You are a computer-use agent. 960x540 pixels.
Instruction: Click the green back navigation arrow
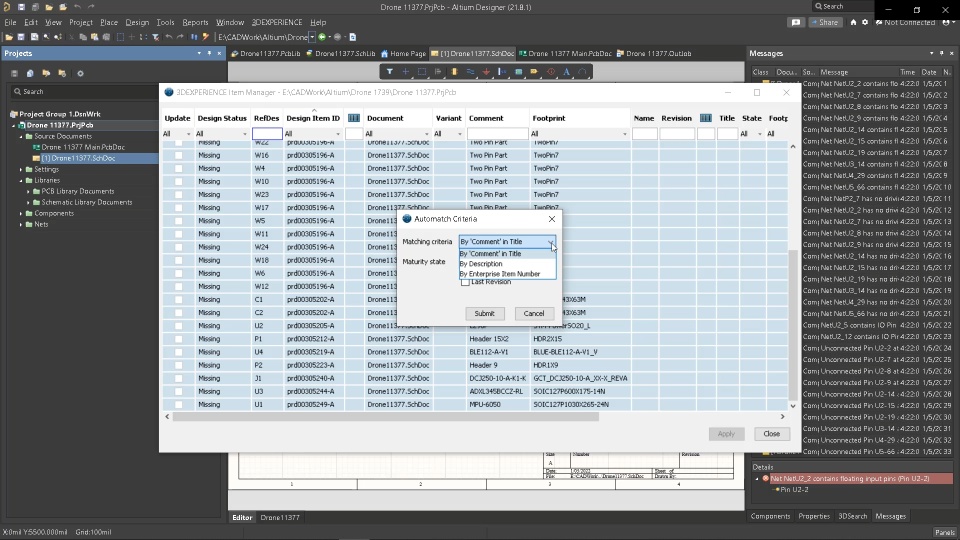(322, 37)
